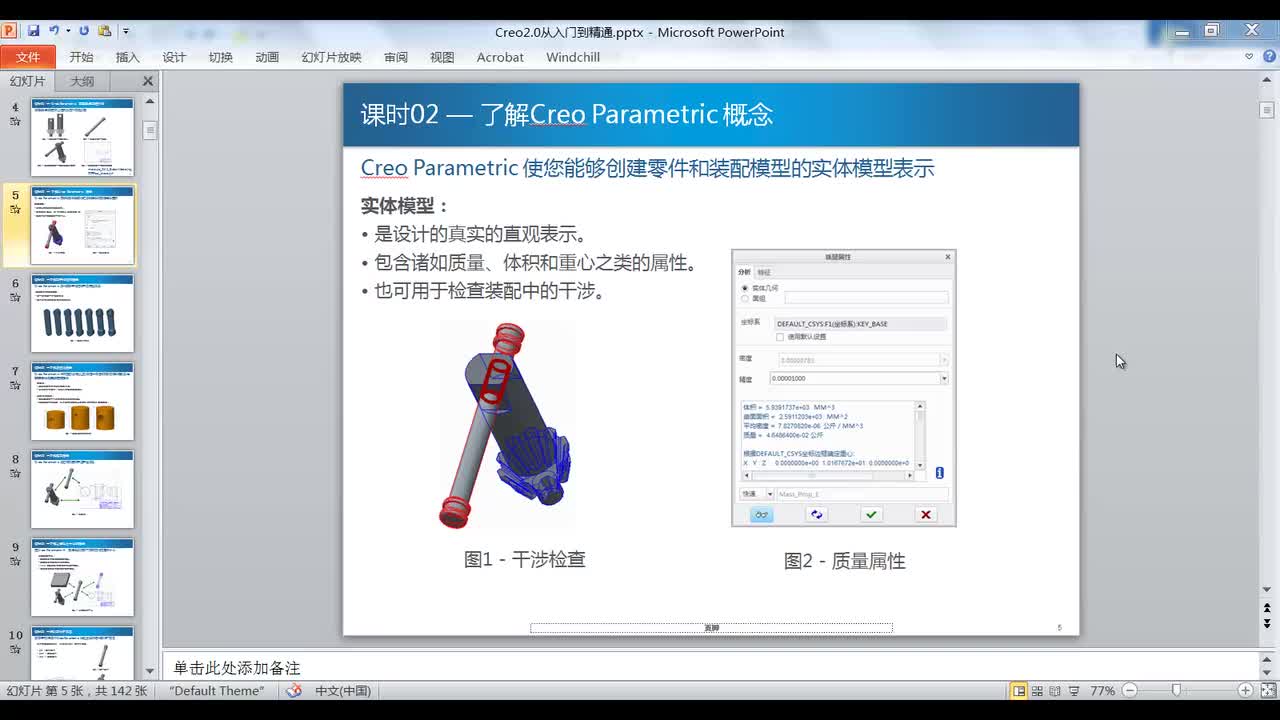Click the clipboard icon in quick access toolbar
This screenshot has height=720, width=1280.
pyautogui.click(x=105, y=31)
